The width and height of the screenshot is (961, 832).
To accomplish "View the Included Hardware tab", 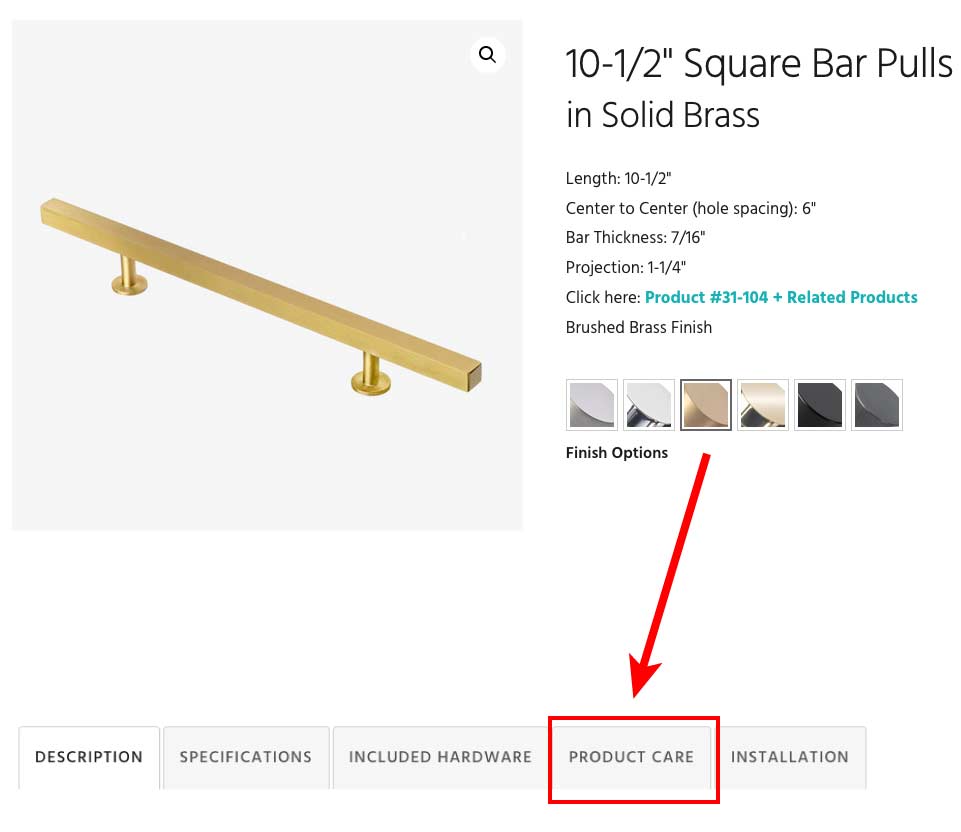I will pos(439,758).
